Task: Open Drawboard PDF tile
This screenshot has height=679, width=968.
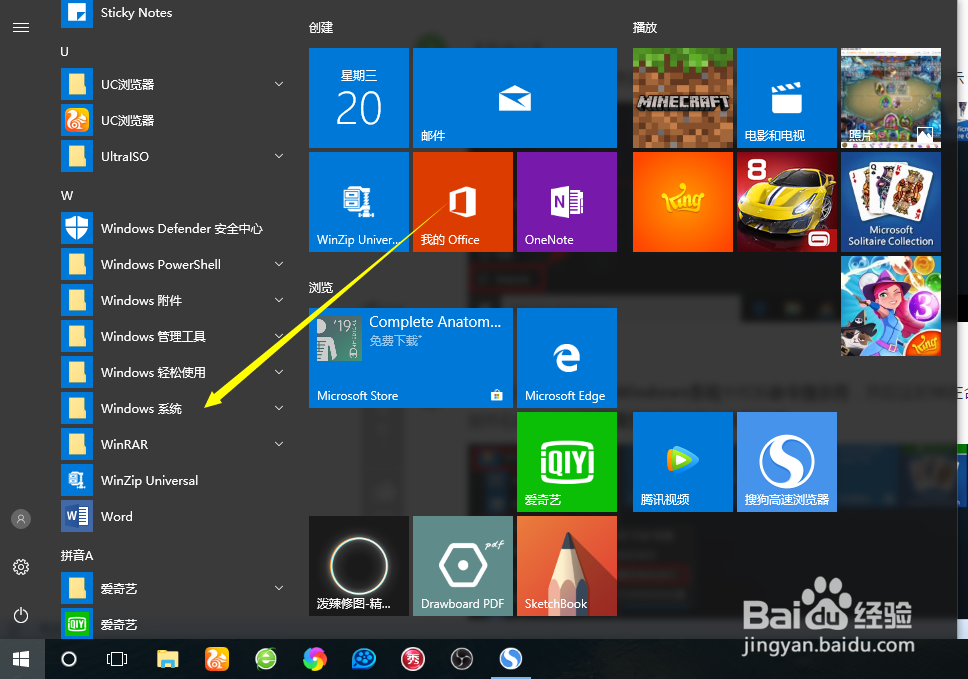Action: pyautogui.click(x=463, y=566)
